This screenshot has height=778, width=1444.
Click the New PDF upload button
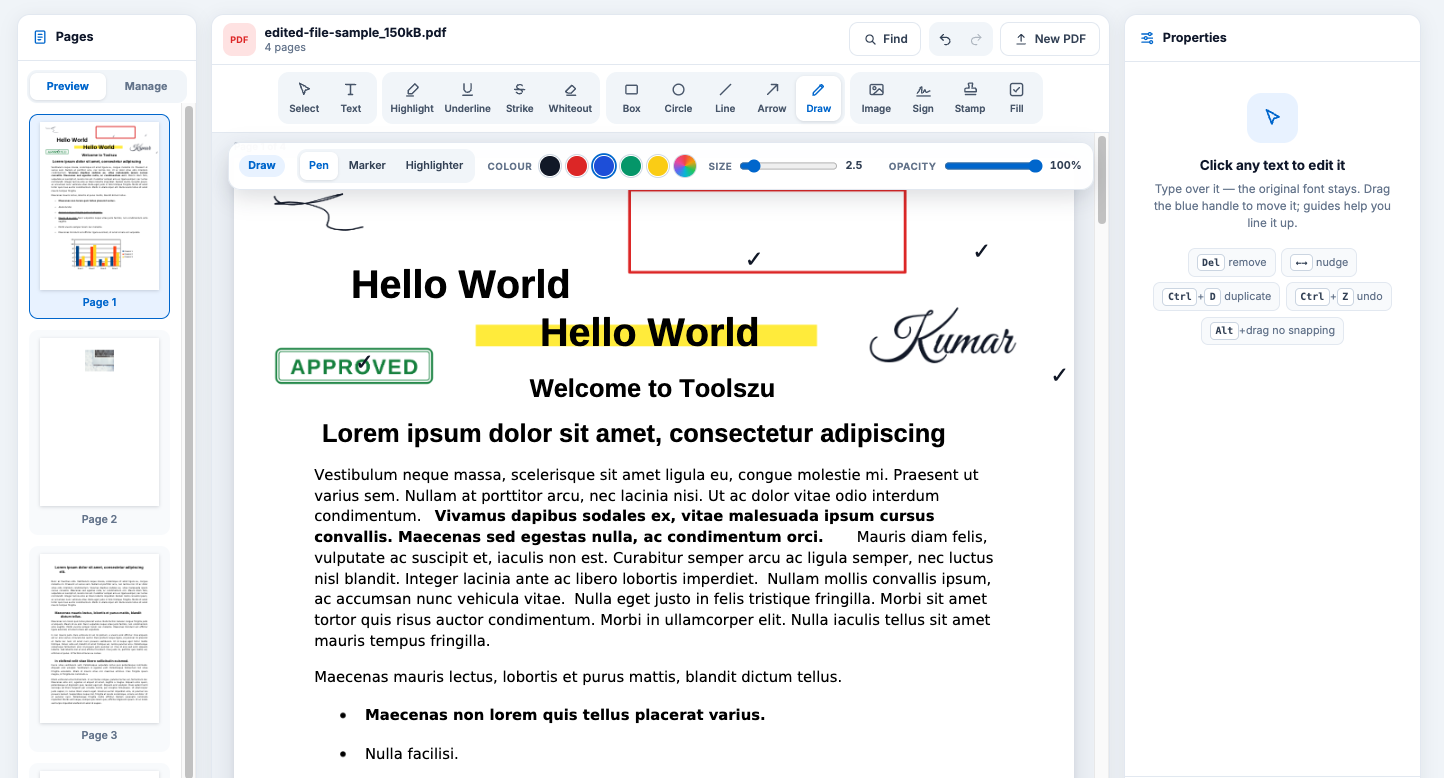(x=1050, y=39)
